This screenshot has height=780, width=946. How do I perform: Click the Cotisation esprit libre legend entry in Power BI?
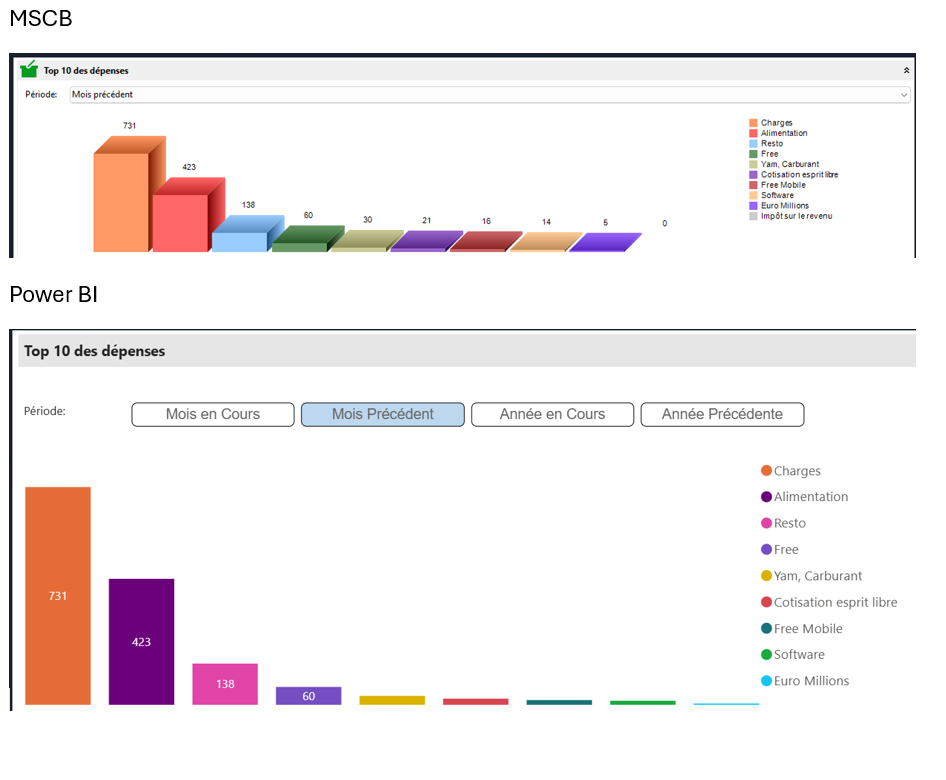(x=829, y=602)
